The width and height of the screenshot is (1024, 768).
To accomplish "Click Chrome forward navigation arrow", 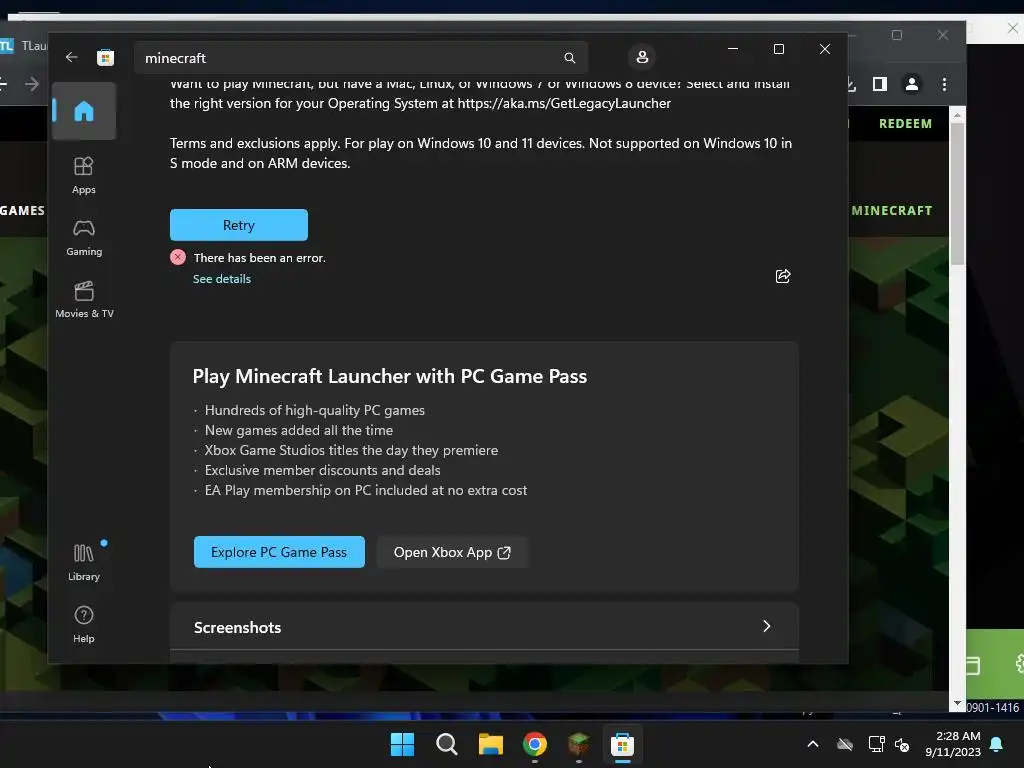I will point(31,84).
